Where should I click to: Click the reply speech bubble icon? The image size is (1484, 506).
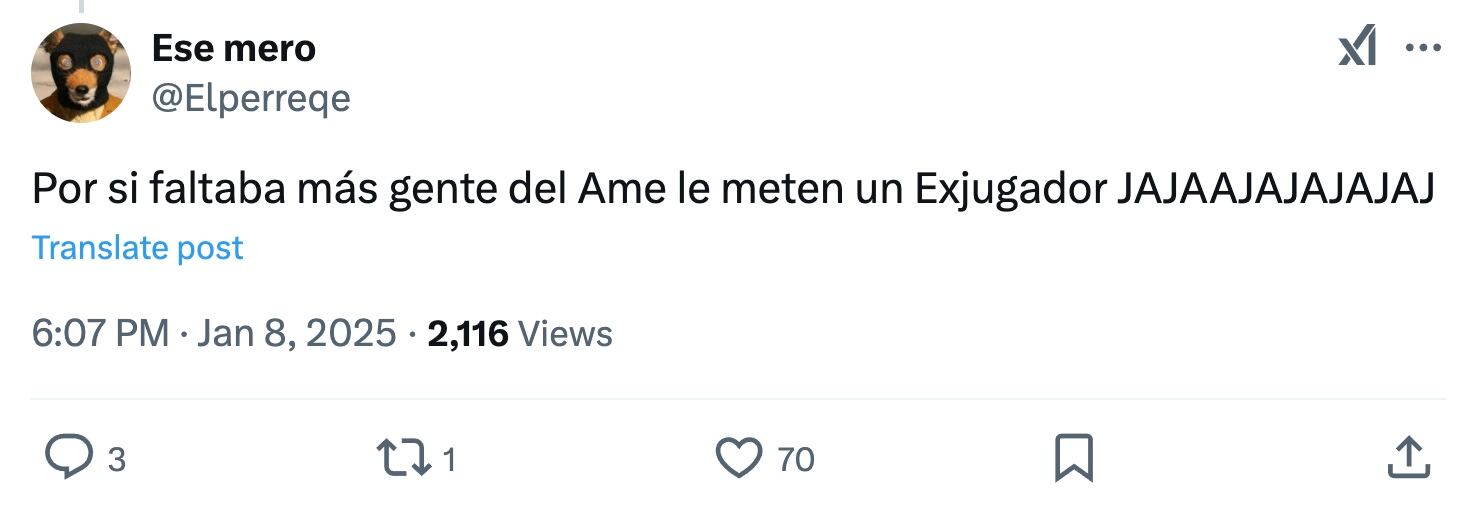point(70,459)
